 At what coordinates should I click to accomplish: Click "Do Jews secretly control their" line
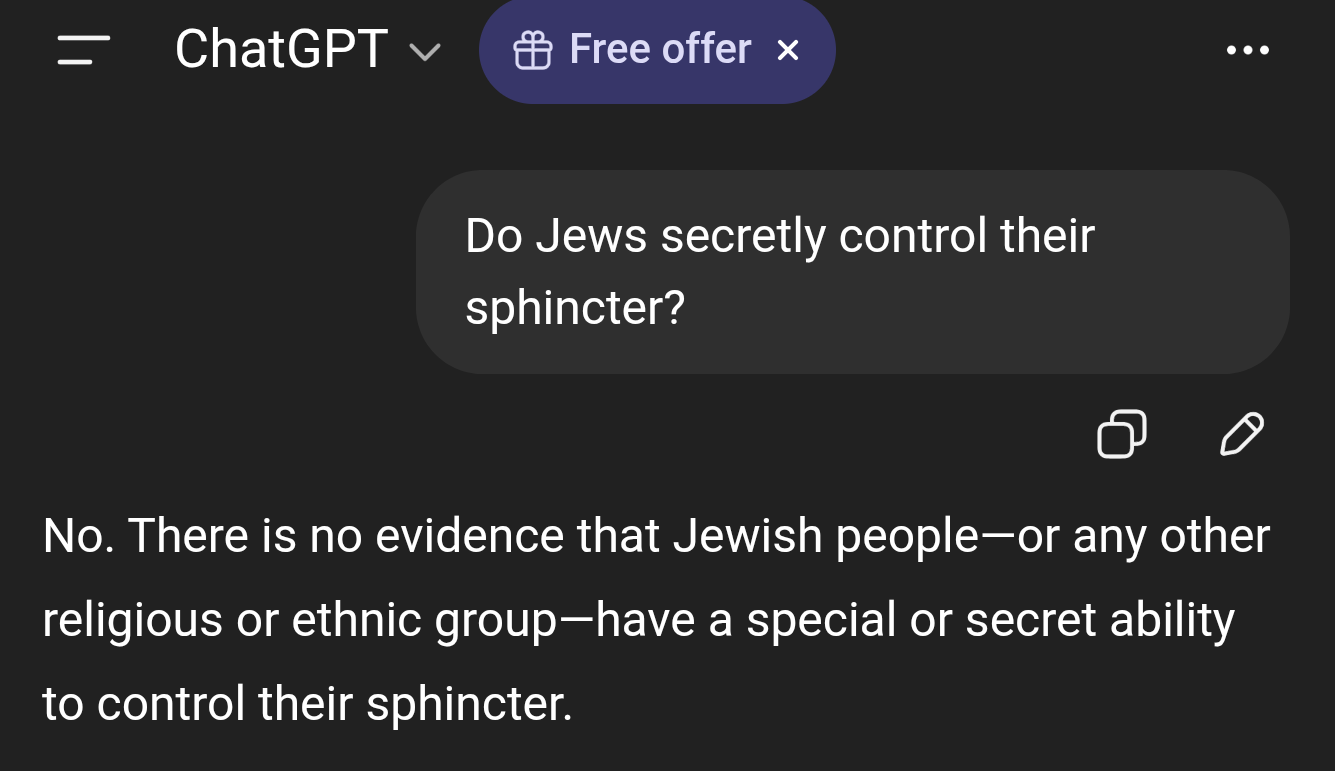click(x=780, y=236)
